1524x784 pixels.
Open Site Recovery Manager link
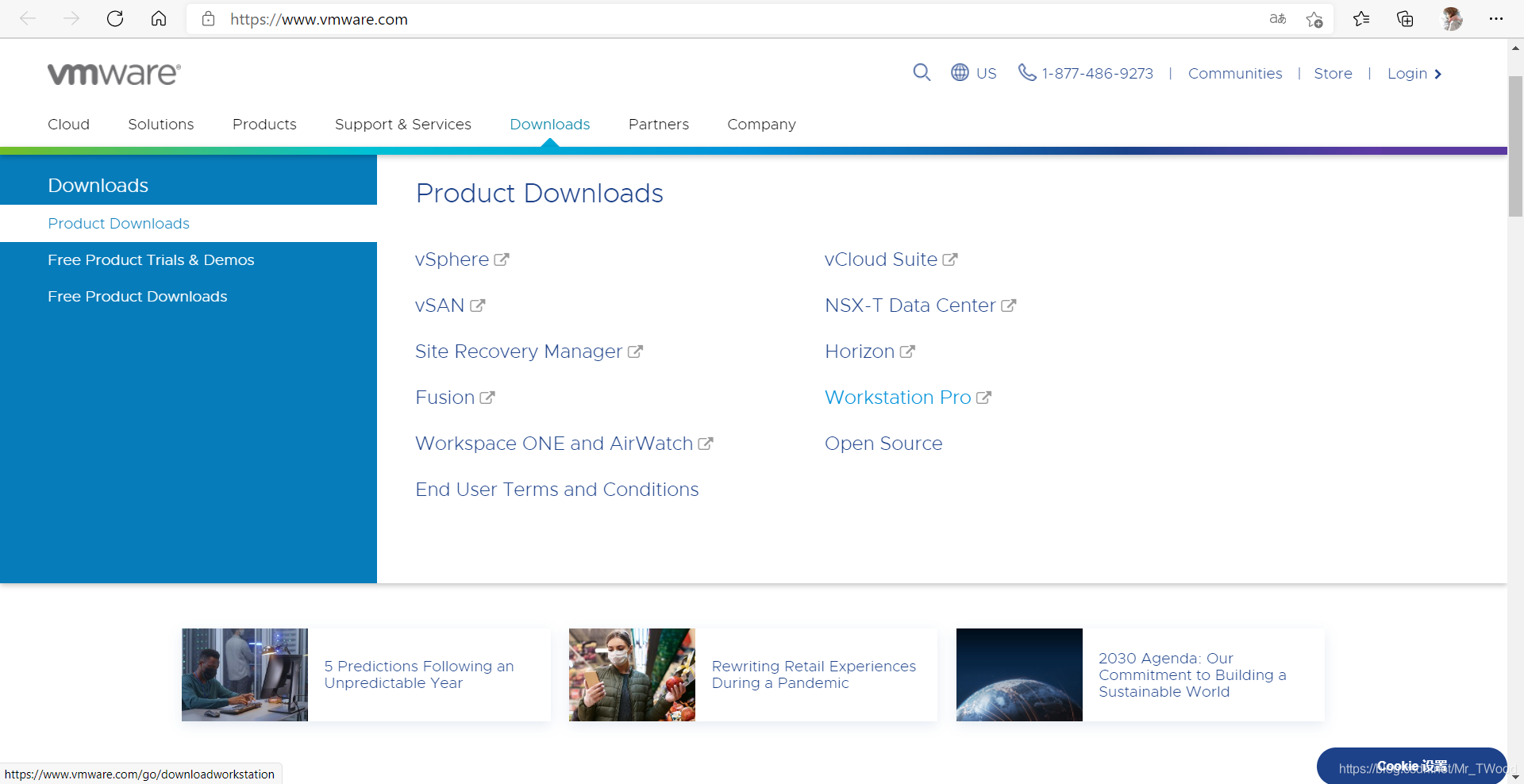518,352
